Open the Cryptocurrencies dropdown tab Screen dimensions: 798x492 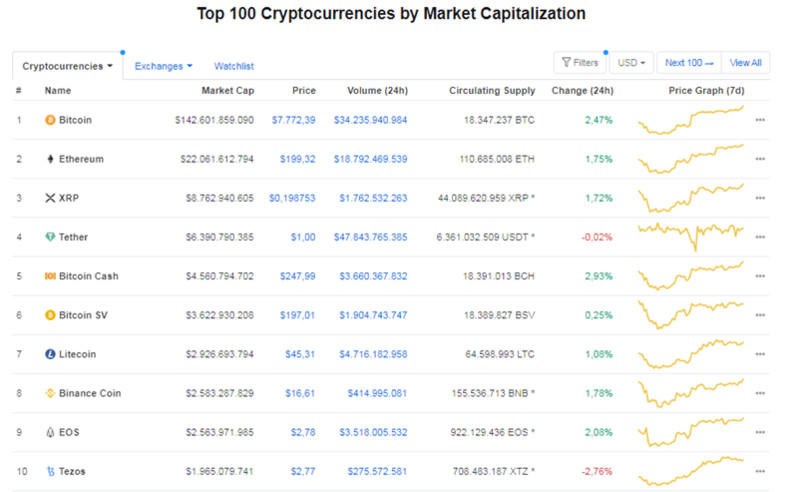coord(67,66)
